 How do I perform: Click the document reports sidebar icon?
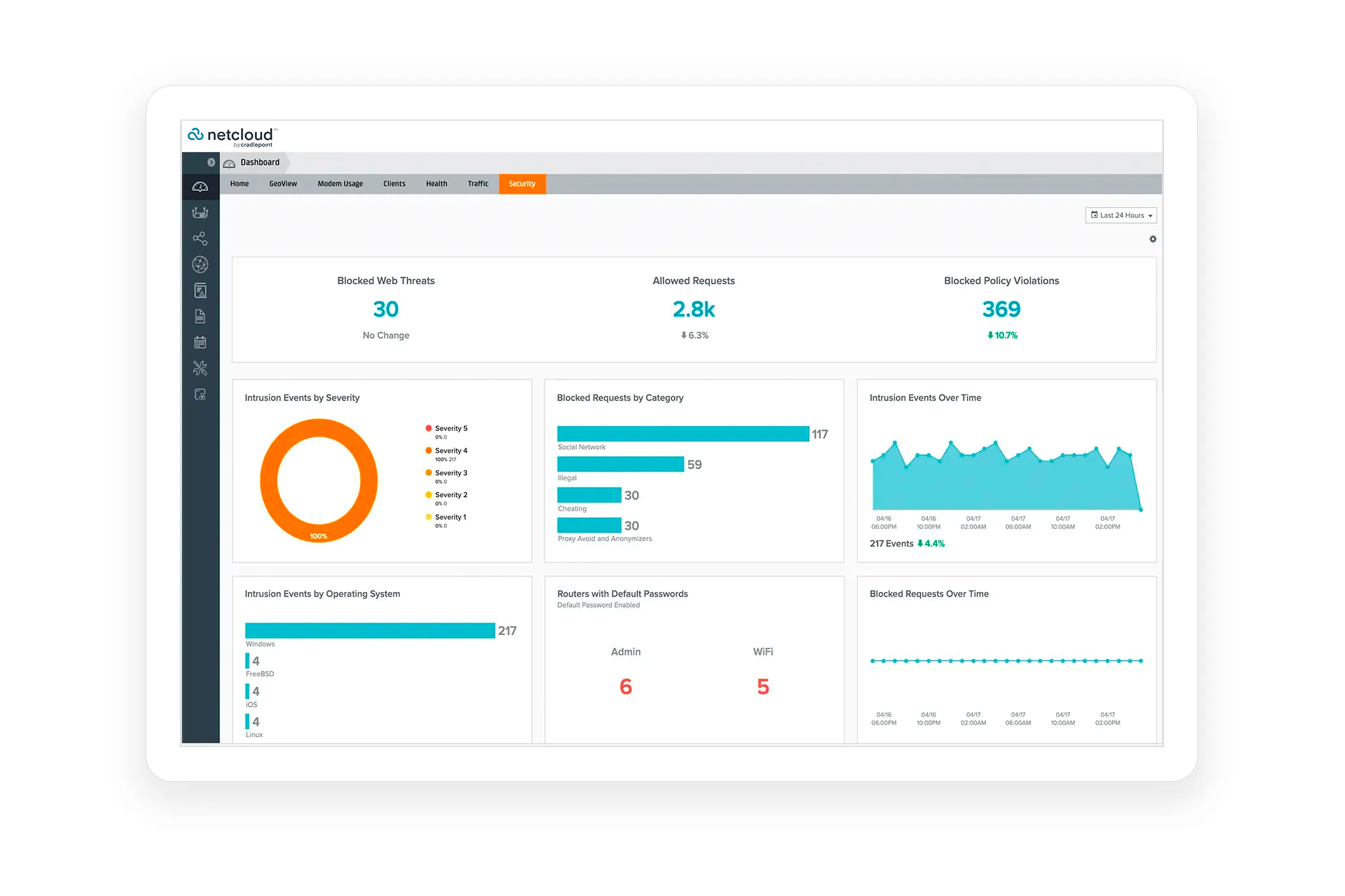coord(200,316)
